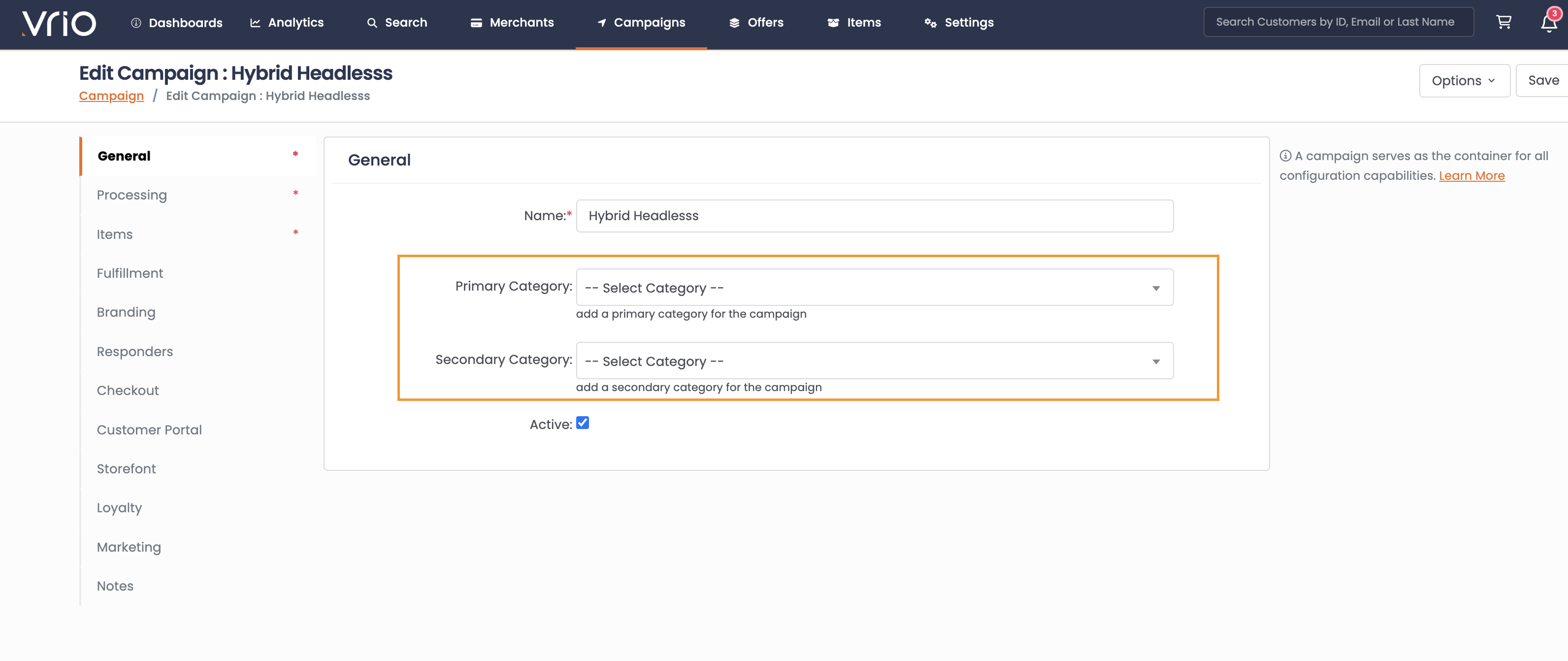The image size is (1568, 661).
Task: Select the Processing sidebar tab
Action: [198, 196]
